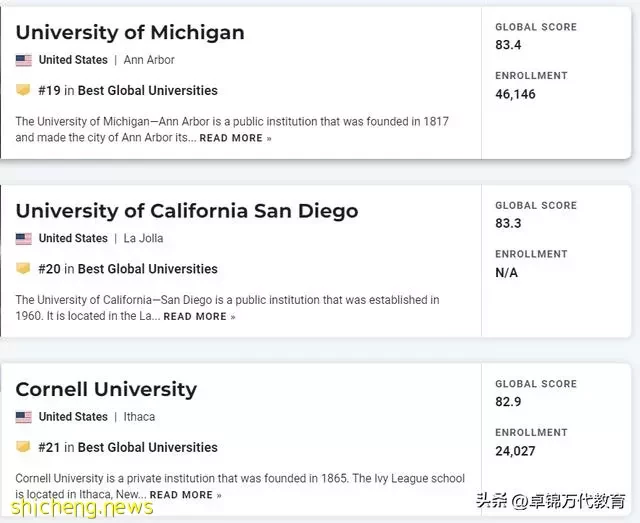Click gold badge icon next to #21 ranking
The image size is (640, 523).
tap(23, 446)
